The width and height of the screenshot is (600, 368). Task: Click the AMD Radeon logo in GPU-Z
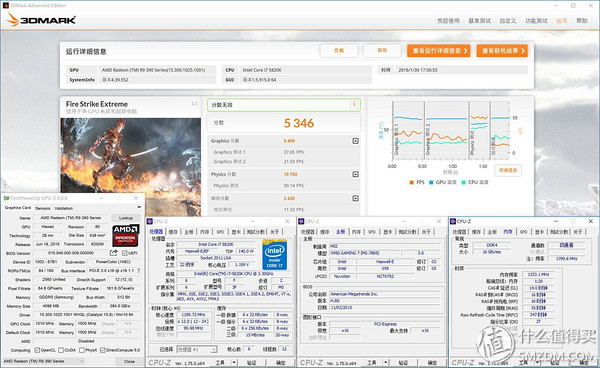126,235
